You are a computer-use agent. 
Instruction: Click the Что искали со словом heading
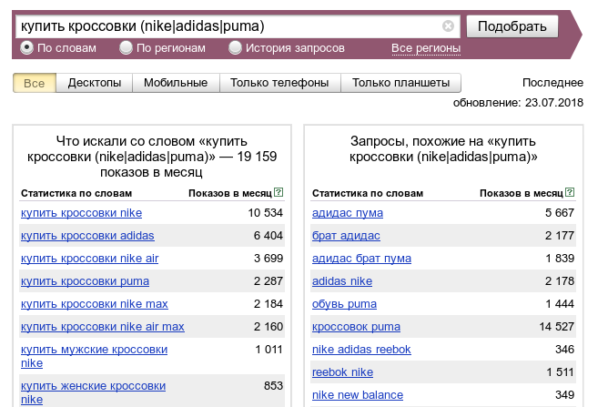pos(152,157)
